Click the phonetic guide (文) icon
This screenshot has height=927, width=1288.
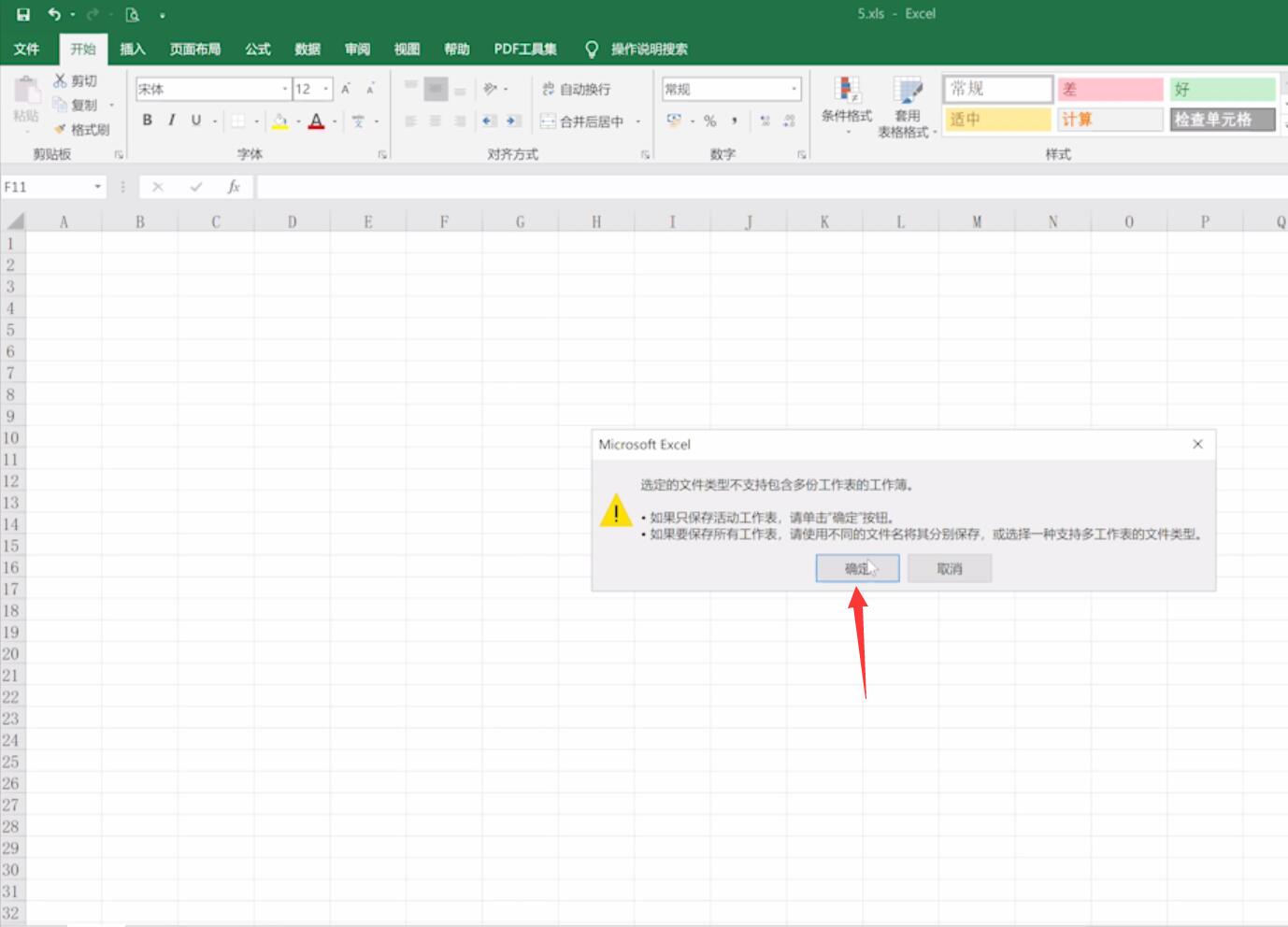point(358,121)
